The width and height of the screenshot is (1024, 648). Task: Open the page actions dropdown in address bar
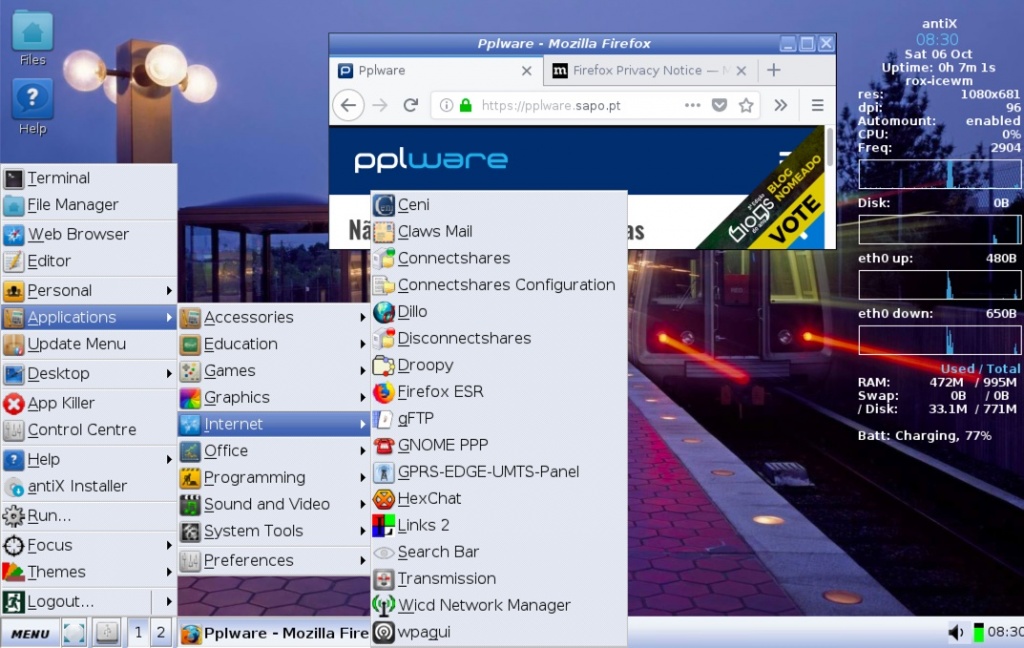(694, 104)
